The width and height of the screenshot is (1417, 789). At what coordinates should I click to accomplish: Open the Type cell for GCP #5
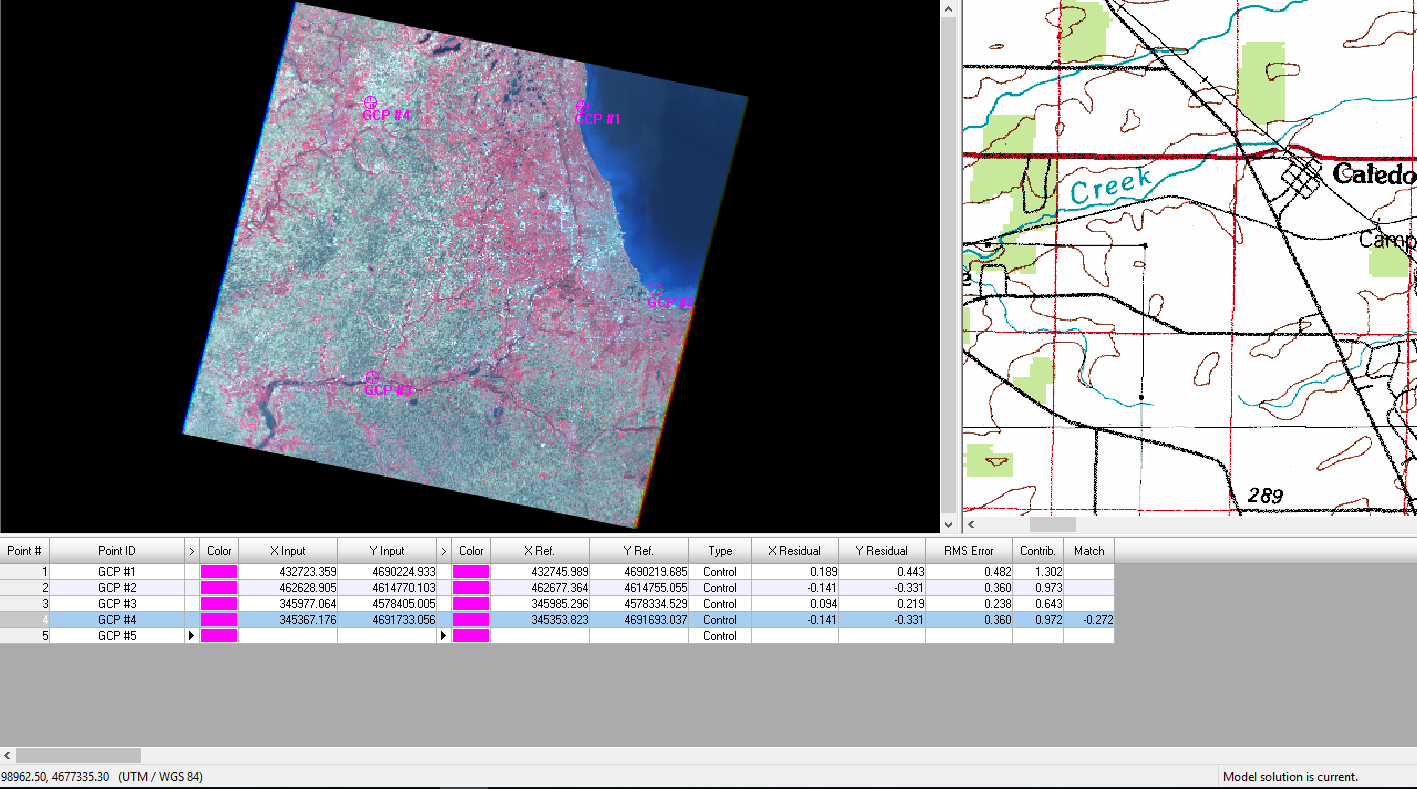click(x=719, y=636)
